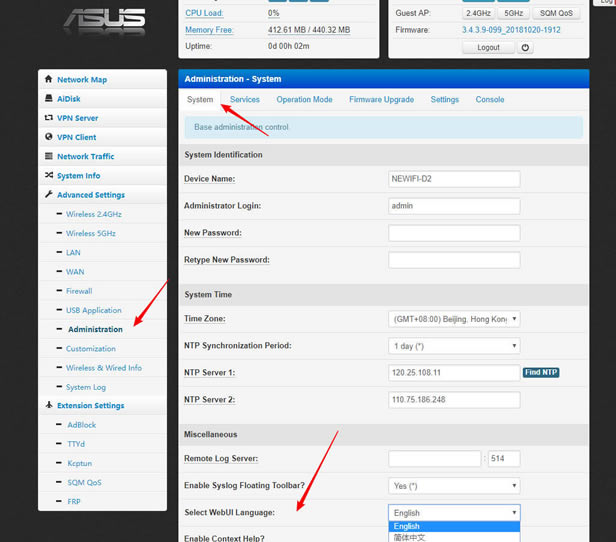Click the Extension Settings icon

pyautogui.click(x=48, y=406)
